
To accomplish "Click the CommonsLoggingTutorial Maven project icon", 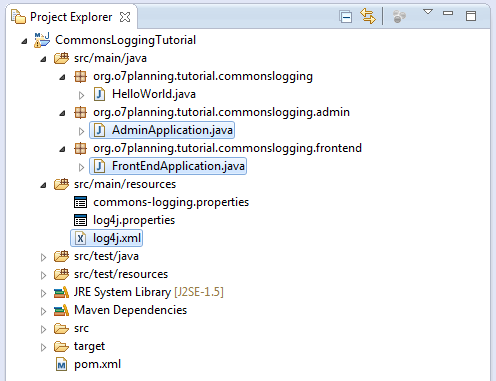I will [42, 40].
